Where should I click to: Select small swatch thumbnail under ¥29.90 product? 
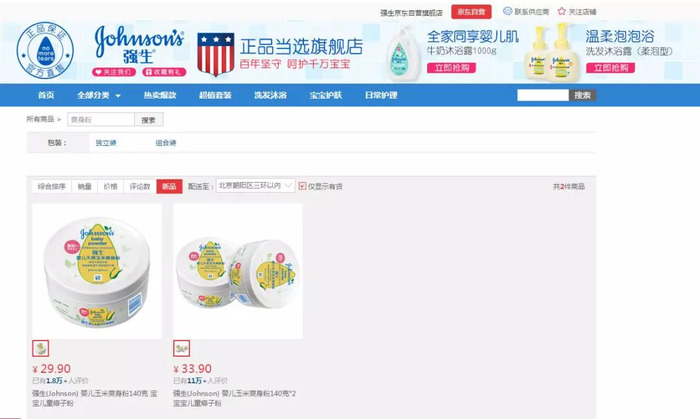tap(41, 348)
